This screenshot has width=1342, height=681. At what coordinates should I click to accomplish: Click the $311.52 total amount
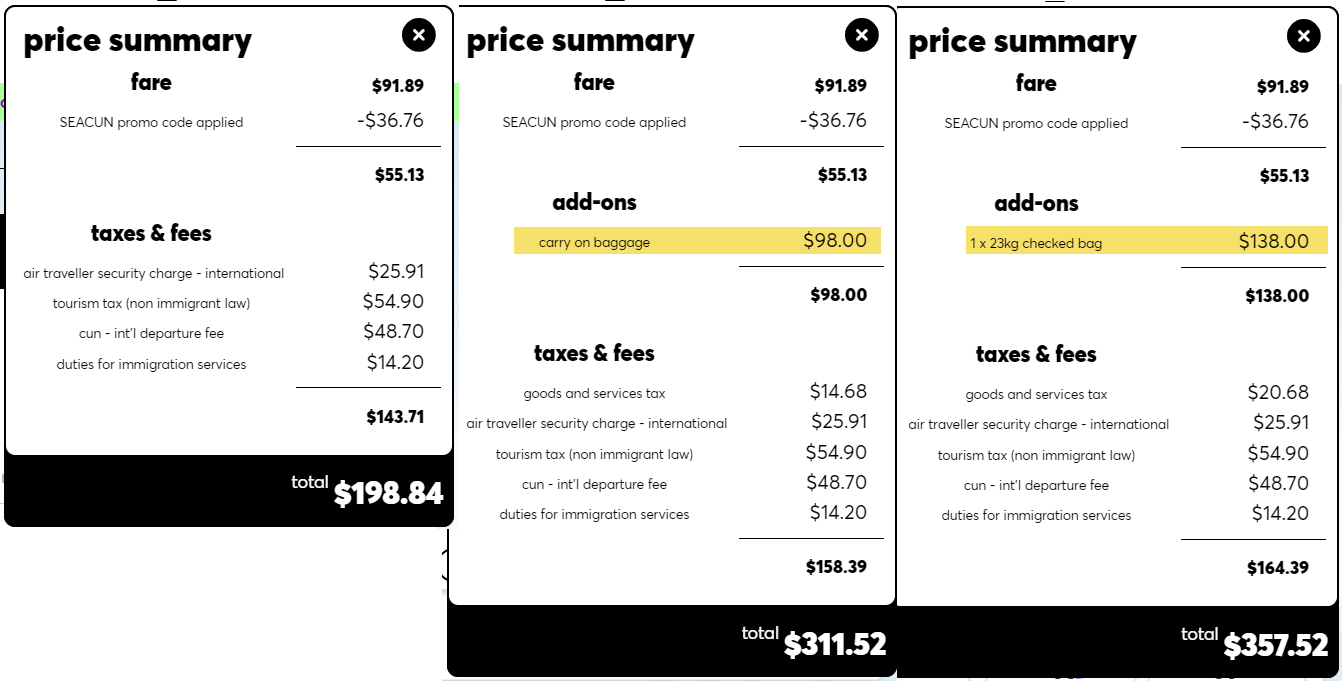tap(835, 644)
